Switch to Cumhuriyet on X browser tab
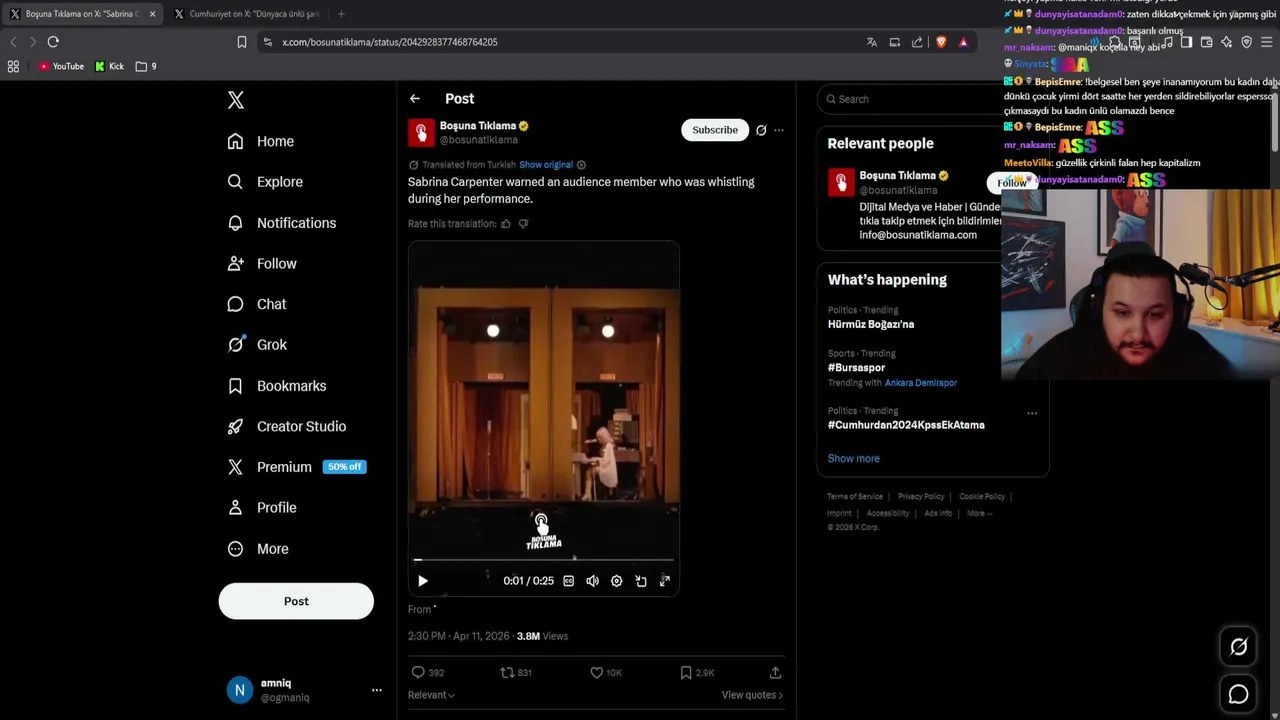 247,14
